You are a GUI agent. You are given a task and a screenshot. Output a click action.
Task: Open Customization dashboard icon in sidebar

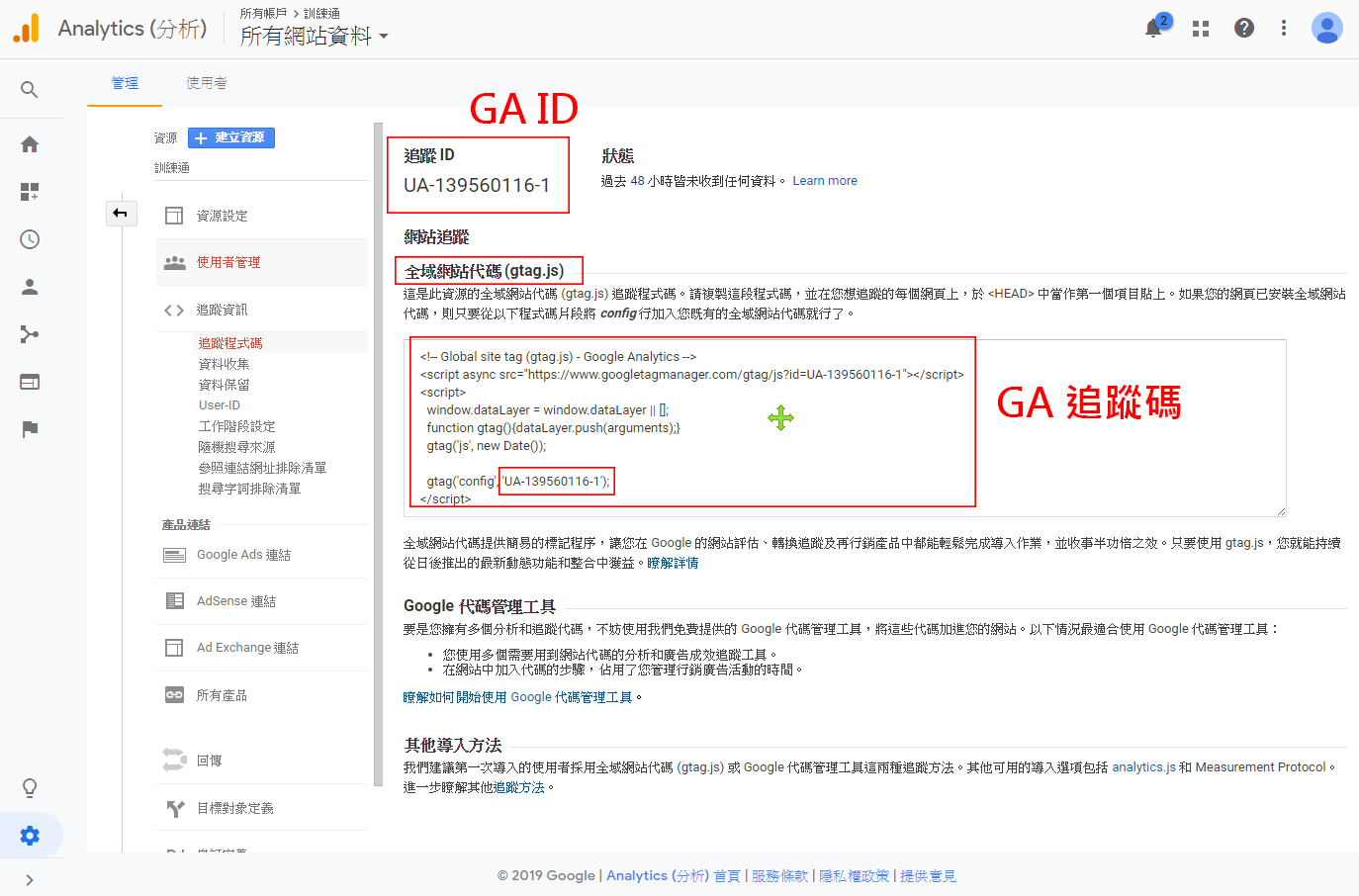coord(30,192)
